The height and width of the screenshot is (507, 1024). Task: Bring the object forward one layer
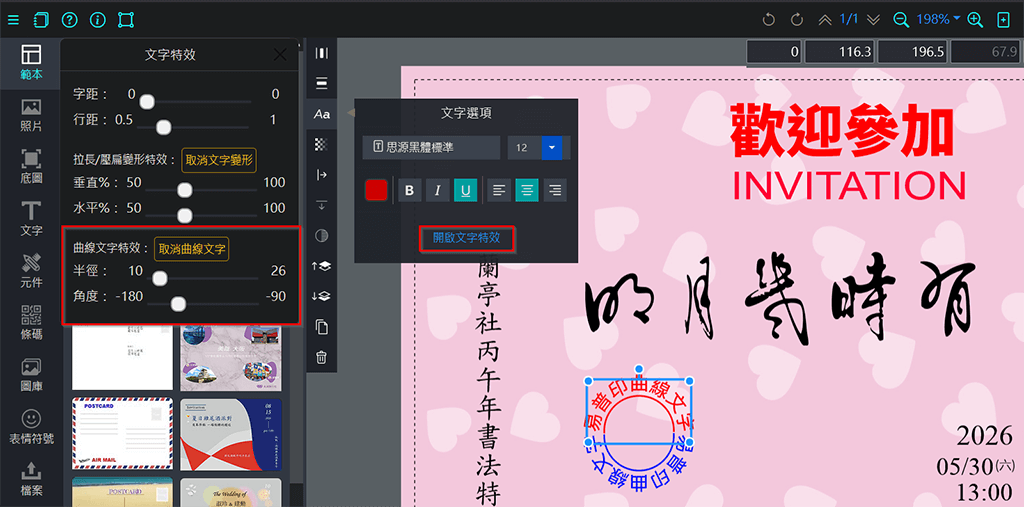321,266
